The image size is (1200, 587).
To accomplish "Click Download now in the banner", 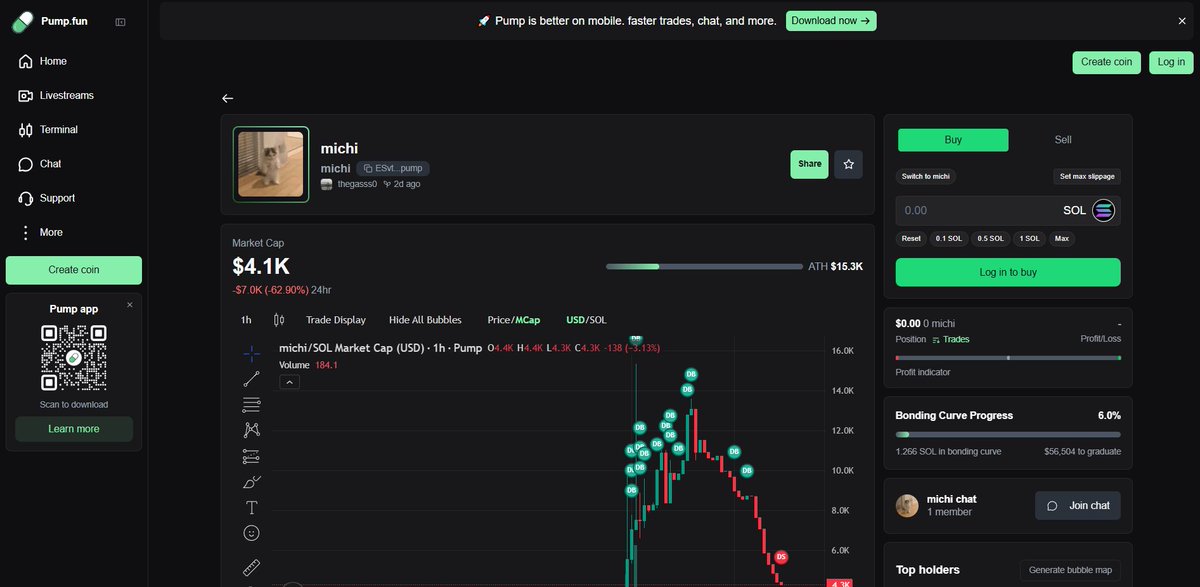I will tap(831, 20).
